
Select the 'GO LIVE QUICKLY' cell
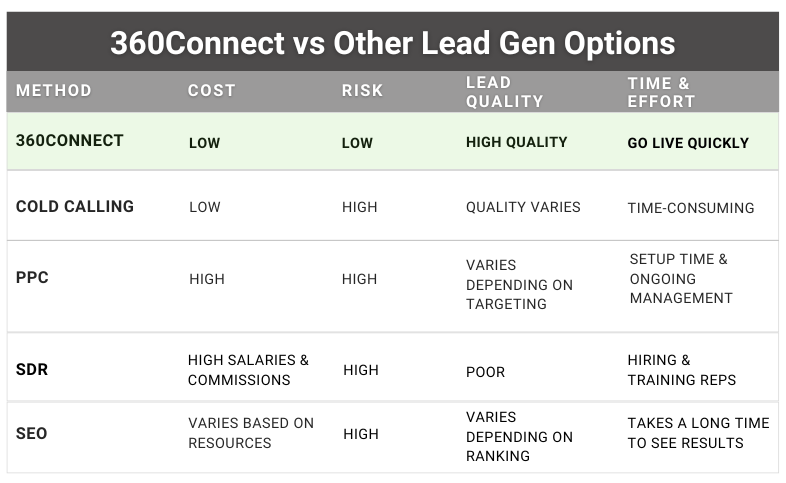[x=688, y=143]
